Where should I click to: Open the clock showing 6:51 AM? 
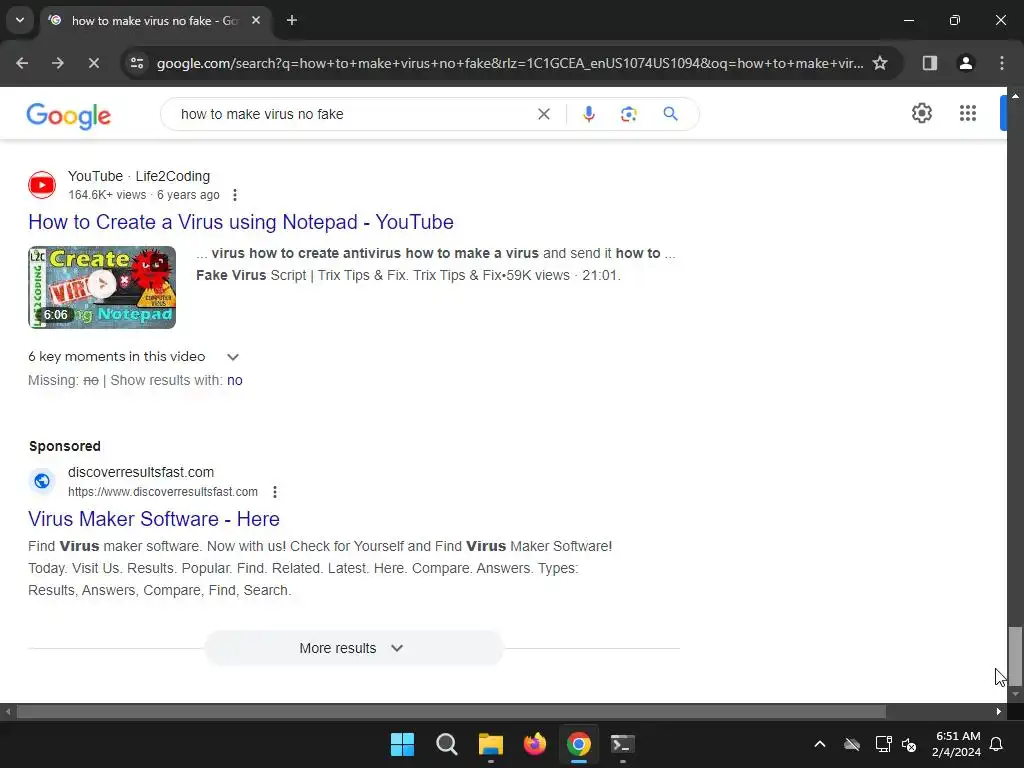click(956, 744)
